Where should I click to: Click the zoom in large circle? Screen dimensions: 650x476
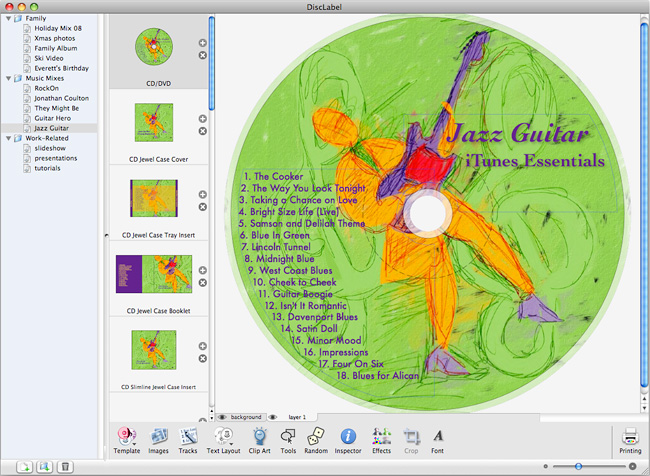coord(633,466)
